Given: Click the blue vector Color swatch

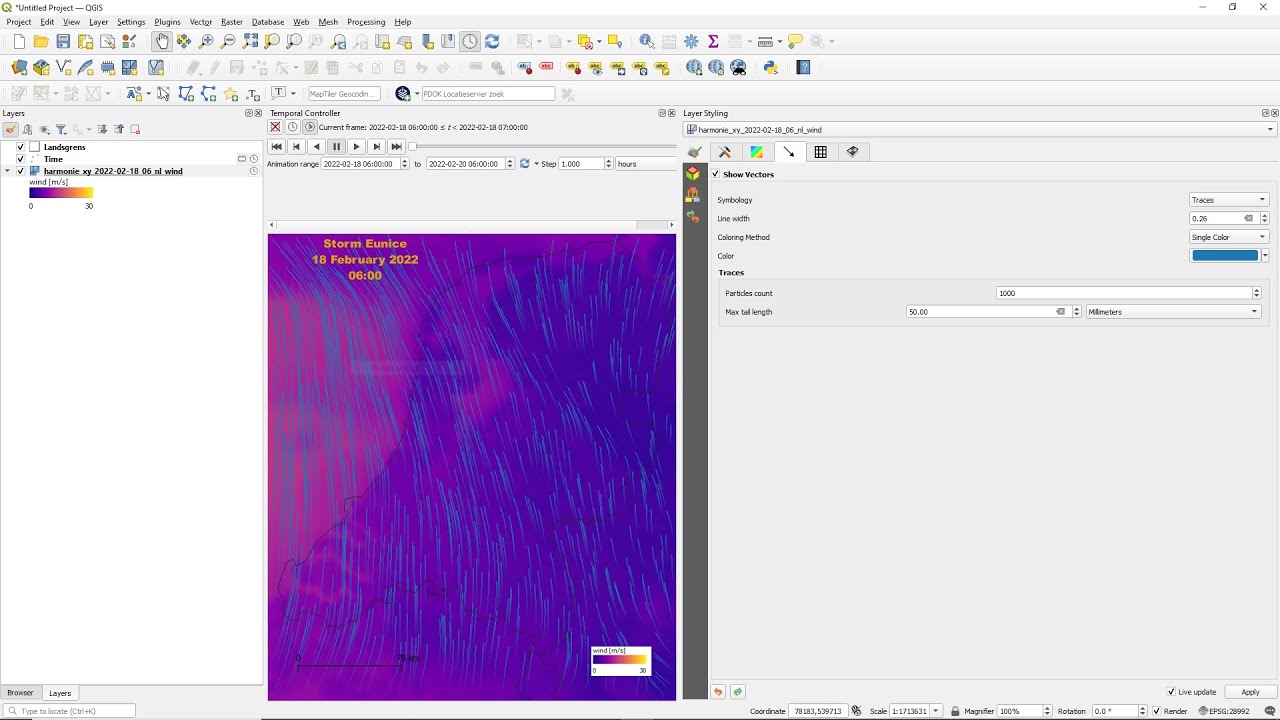Looking at the screenshot, I should [1225, 256].
